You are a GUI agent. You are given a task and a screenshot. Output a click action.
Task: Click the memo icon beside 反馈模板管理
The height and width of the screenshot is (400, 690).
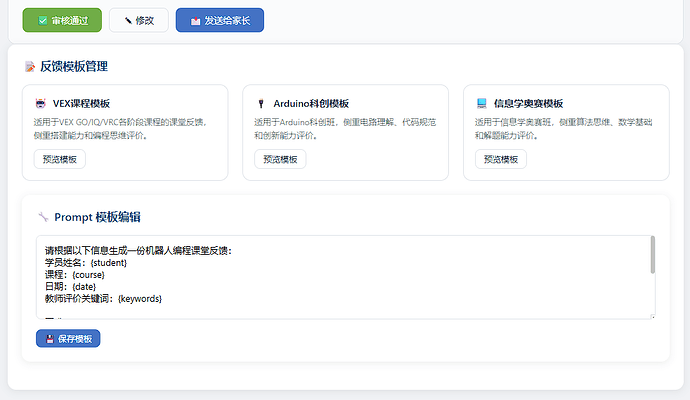tap(30, 66)
